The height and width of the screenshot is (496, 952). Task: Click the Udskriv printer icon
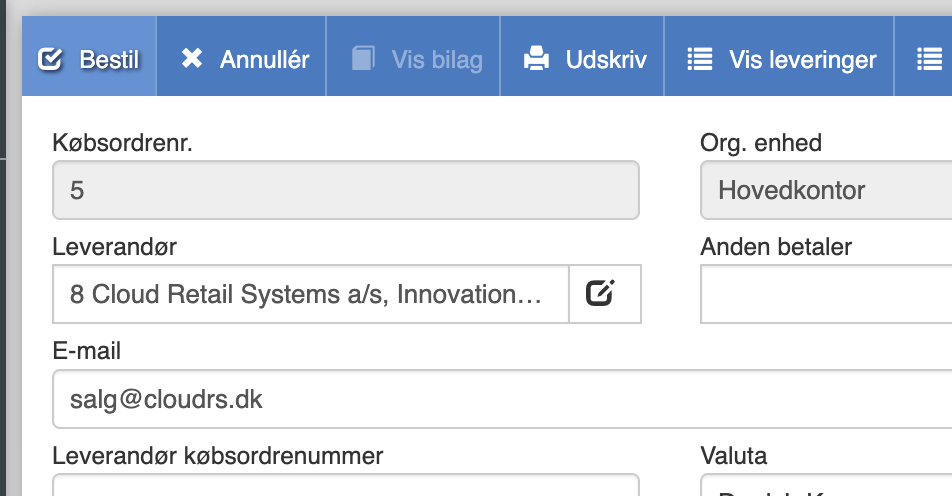pos(537,59)
